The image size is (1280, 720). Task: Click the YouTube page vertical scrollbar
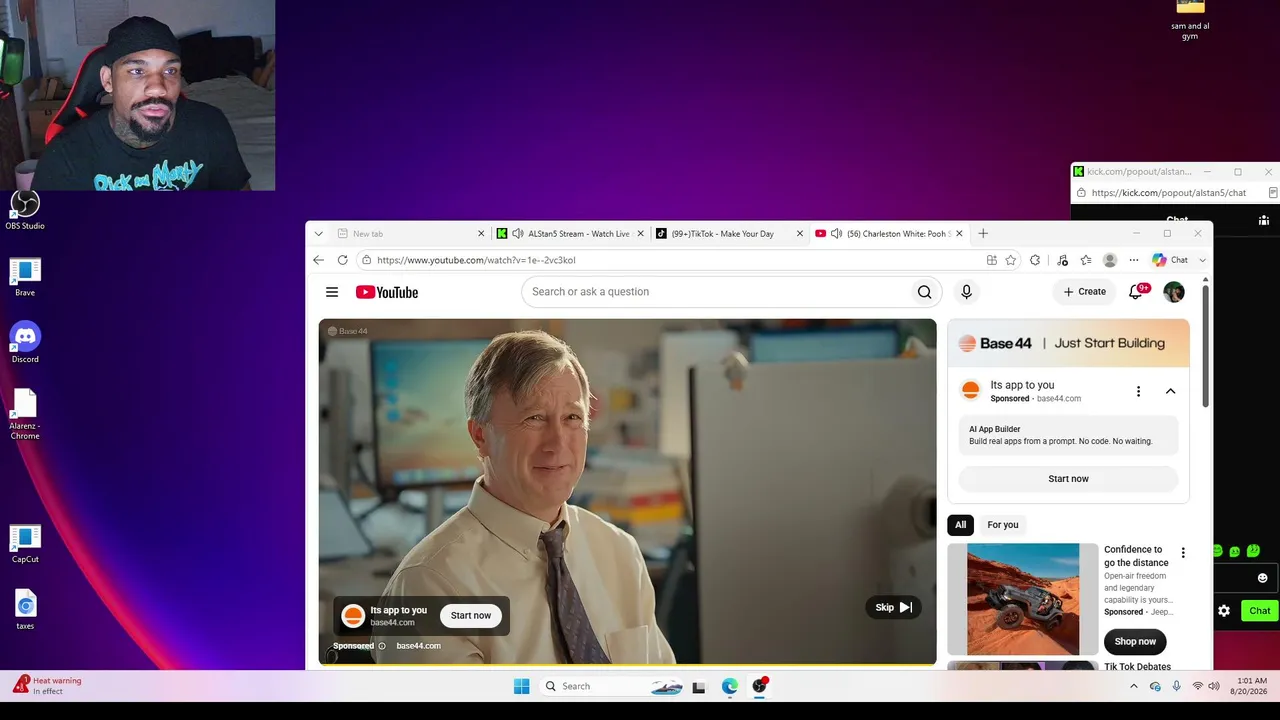point(1205,346)
